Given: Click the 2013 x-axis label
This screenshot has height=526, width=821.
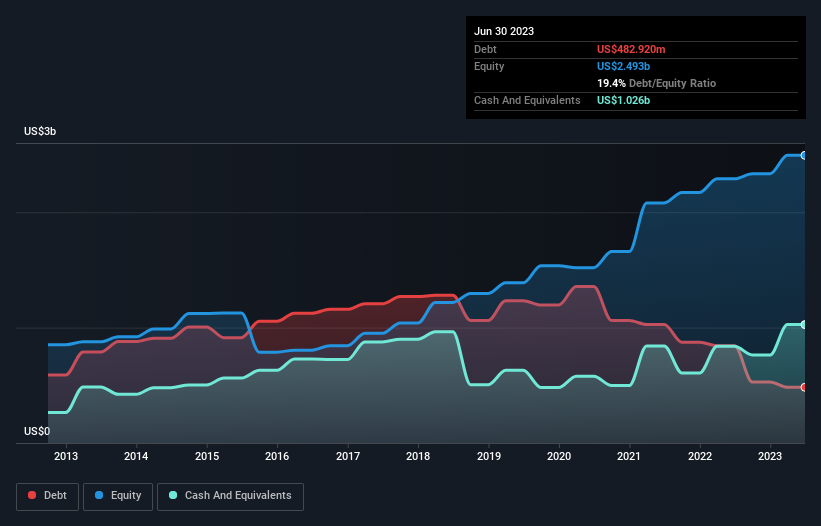Looking at the screenshot, I should (66, 456).
